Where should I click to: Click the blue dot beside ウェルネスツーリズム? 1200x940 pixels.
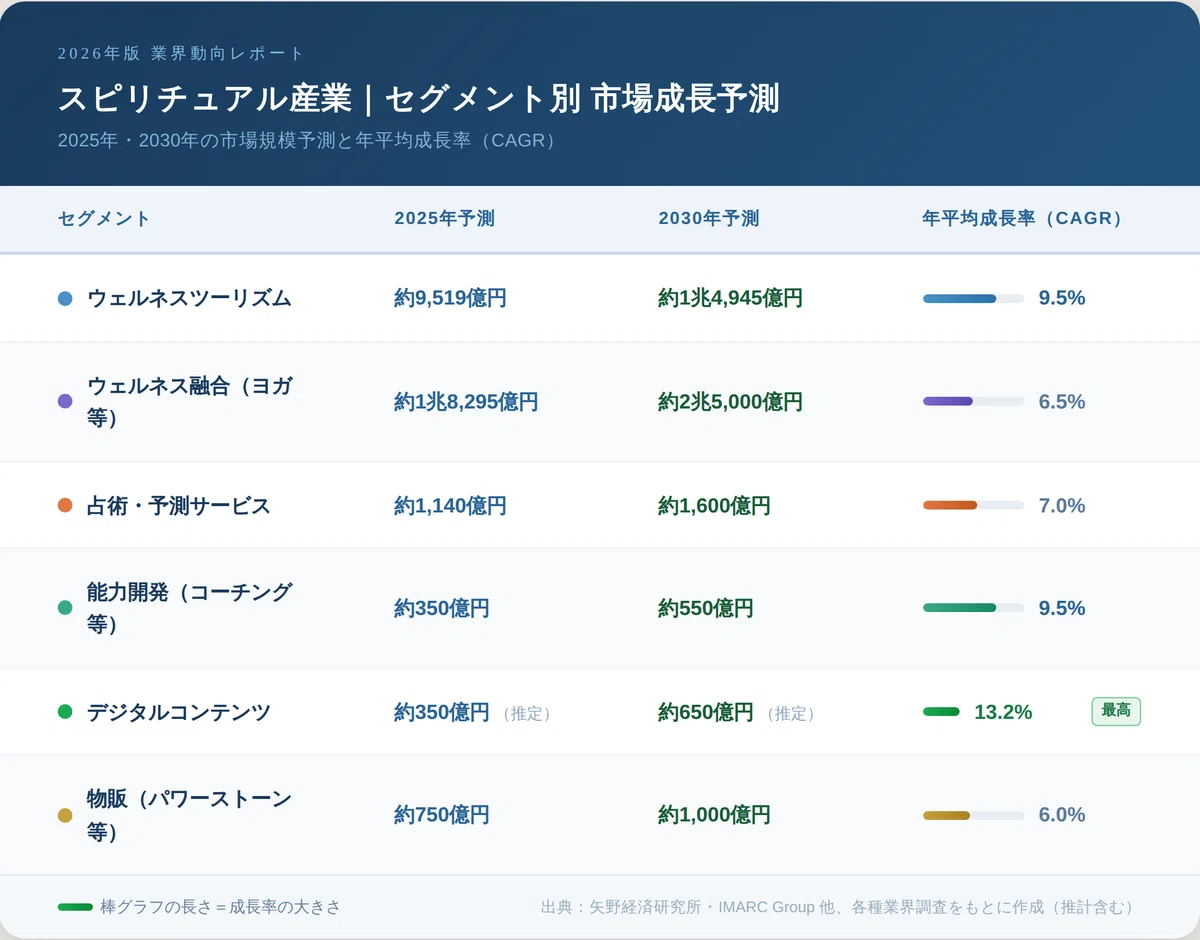point(65,298)
